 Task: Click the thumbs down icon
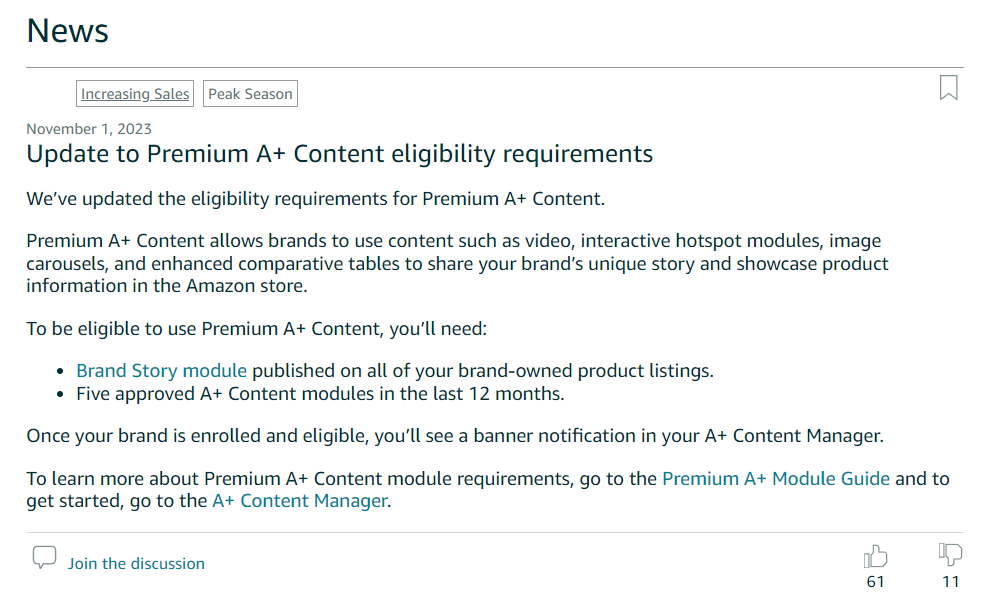pos(950,555)
